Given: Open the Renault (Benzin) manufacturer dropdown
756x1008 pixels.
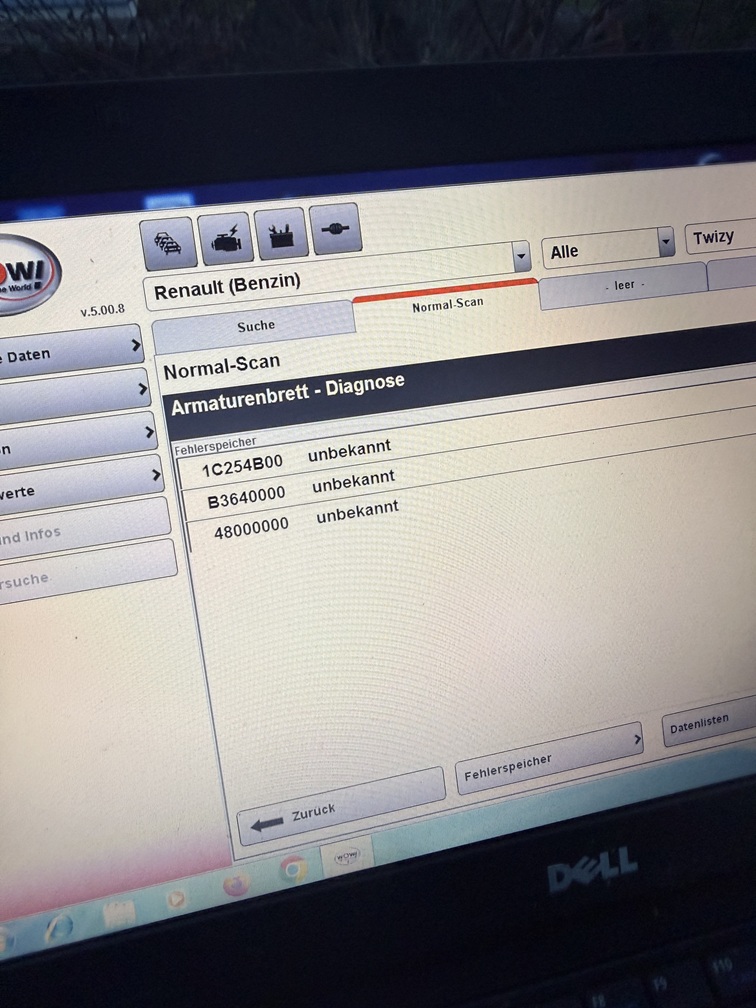Looking at the screenshot, I should 521,257.
